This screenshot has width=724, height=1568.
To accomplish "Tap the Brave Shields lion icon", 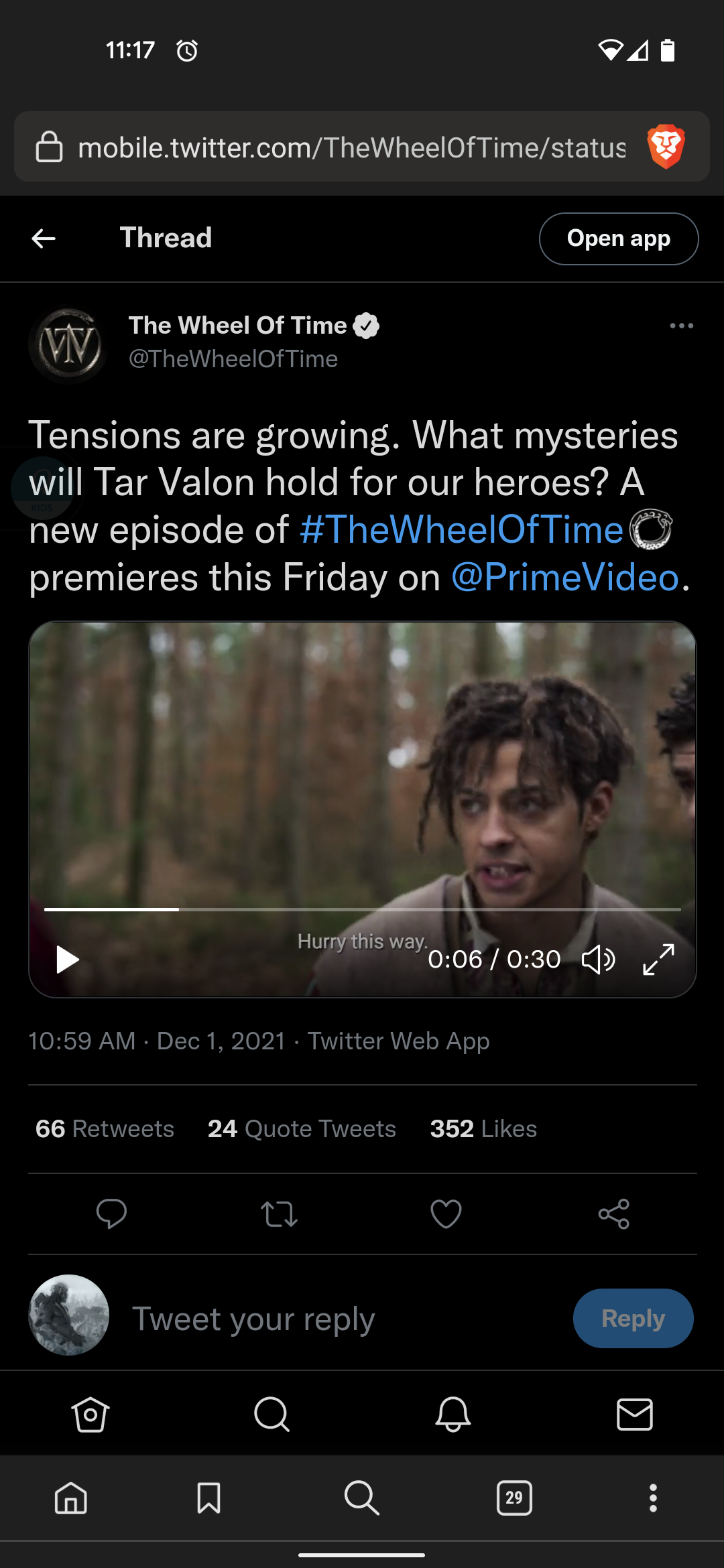I will [x=666, y=146].
